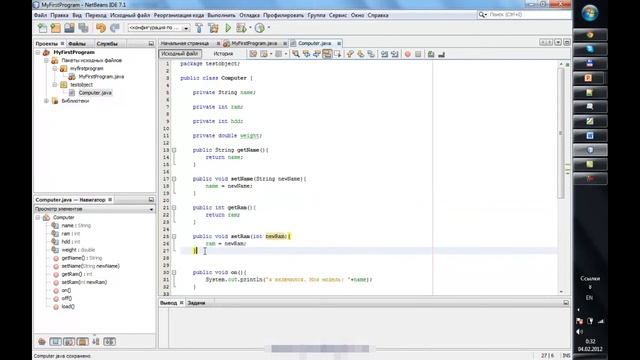Click the New File toolbar icon
640x360 pixels.
pos(42,28)
